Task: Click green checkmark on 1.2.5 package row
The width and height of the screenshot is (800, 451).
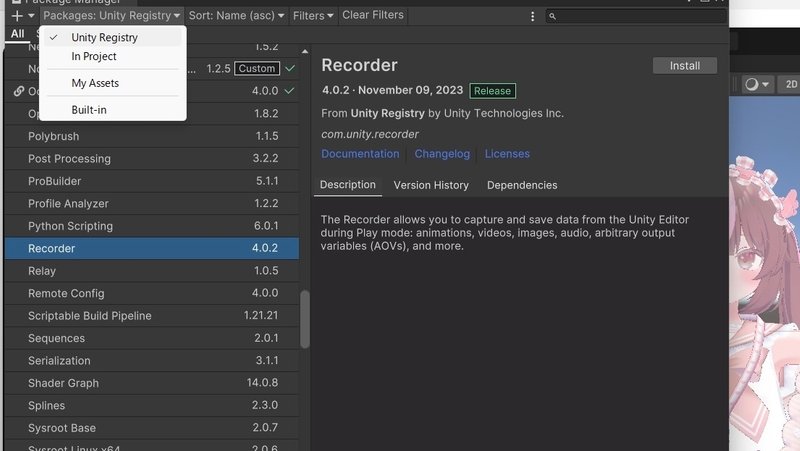Action: (290, 68)
